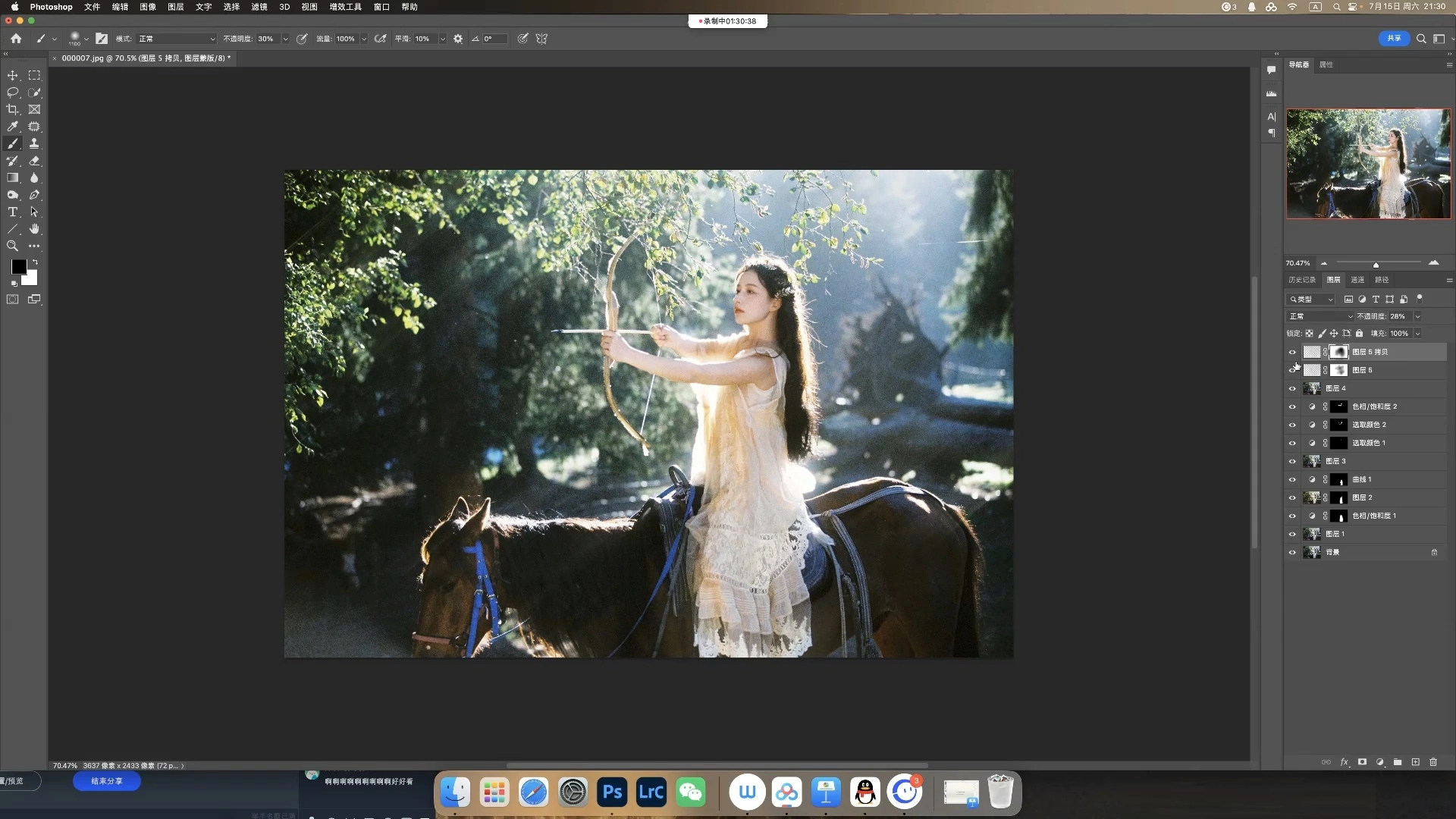1456x819 pixels.
Task: Click the black foreground color swatch
Action: click(18, 267)
